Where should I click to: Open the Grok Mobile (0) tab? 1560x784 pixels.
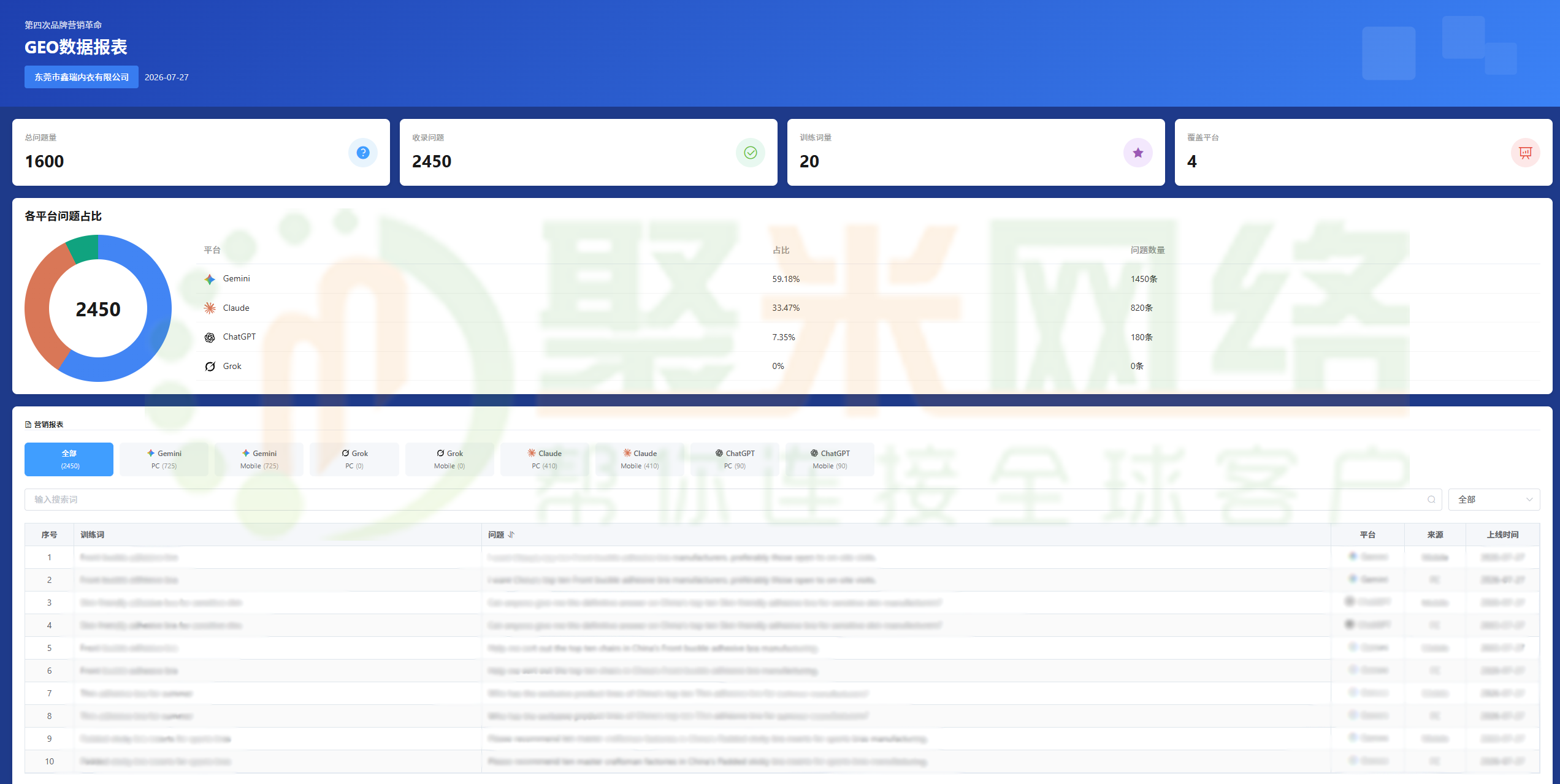tap(449, 459)
